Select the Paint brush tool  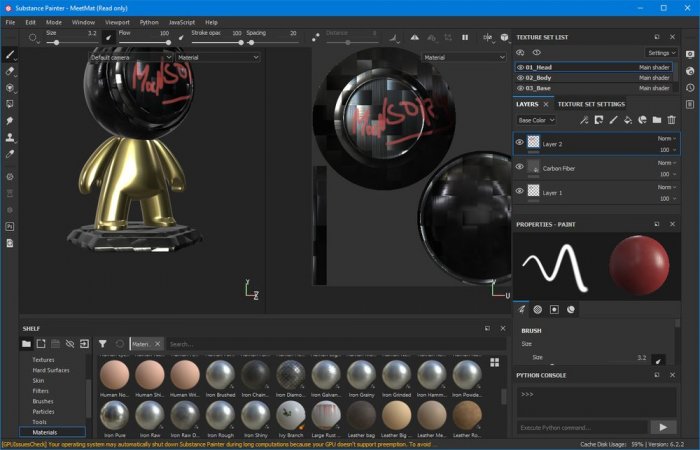click(x=10, y=54)
